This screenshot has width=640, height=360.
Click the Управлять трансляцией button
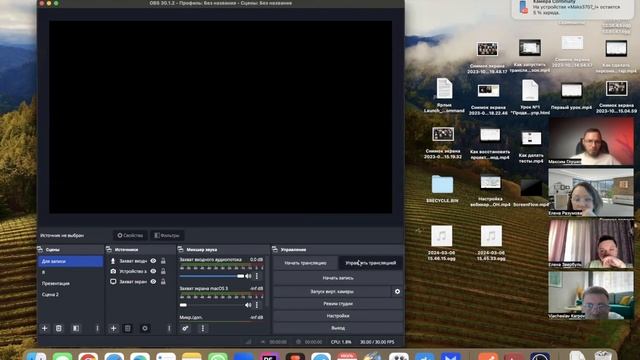371,263
